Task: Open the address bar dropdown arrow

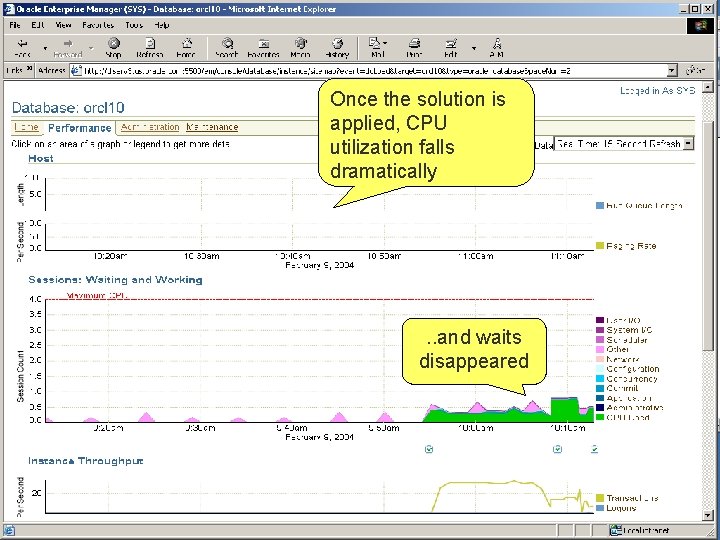Action: coord(672,71)
